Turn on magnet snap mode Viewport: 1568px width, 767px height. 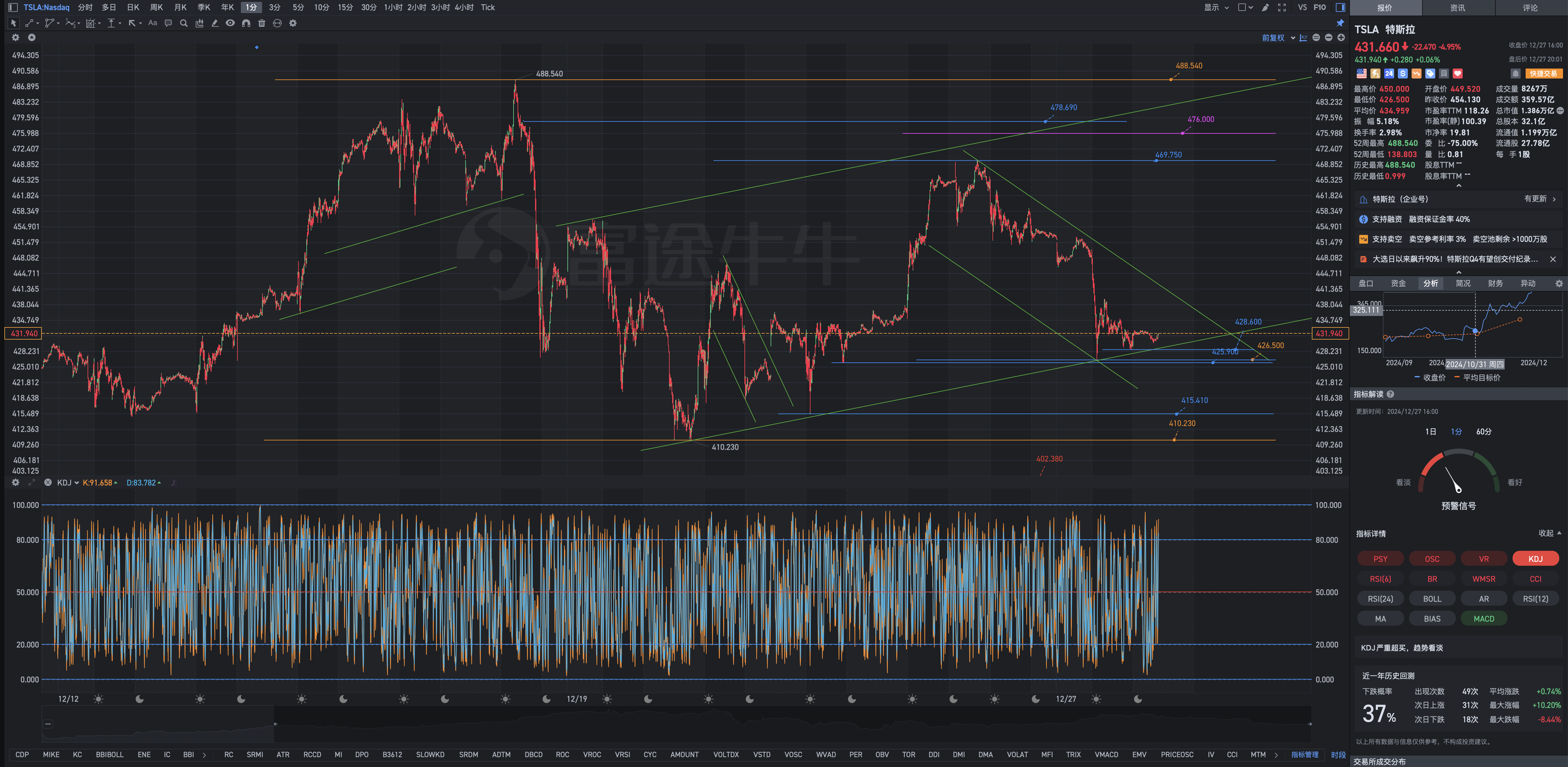pos(246,23)
